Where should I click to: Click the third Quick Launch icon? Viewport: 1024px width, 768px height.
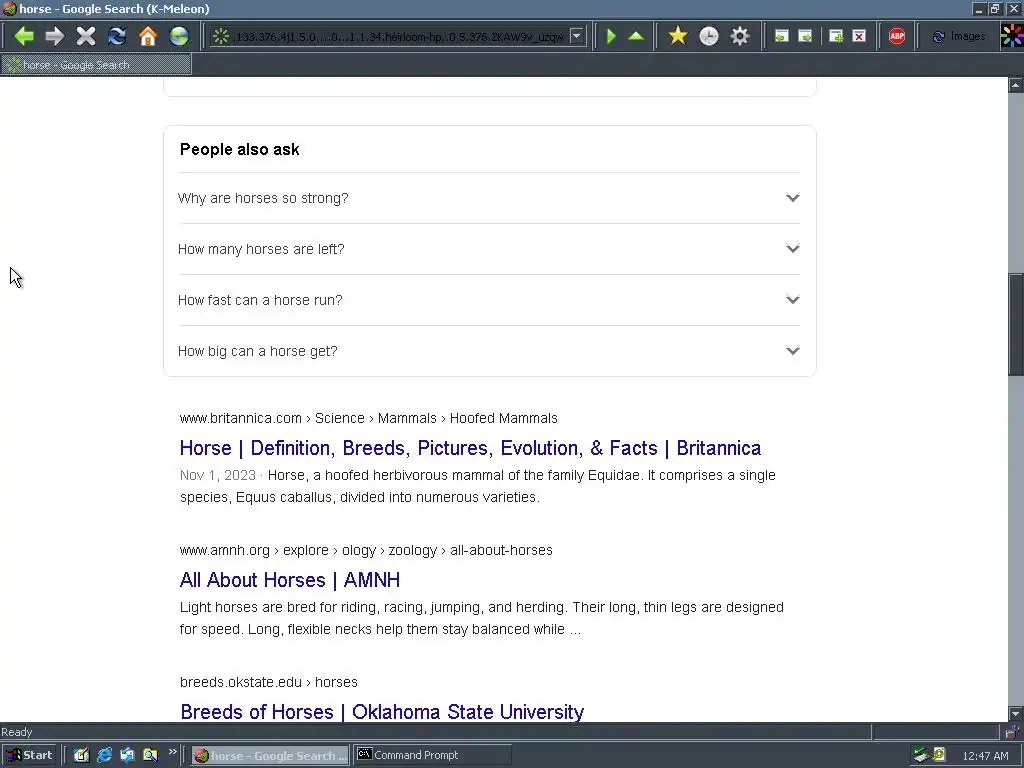click(127, 756)
